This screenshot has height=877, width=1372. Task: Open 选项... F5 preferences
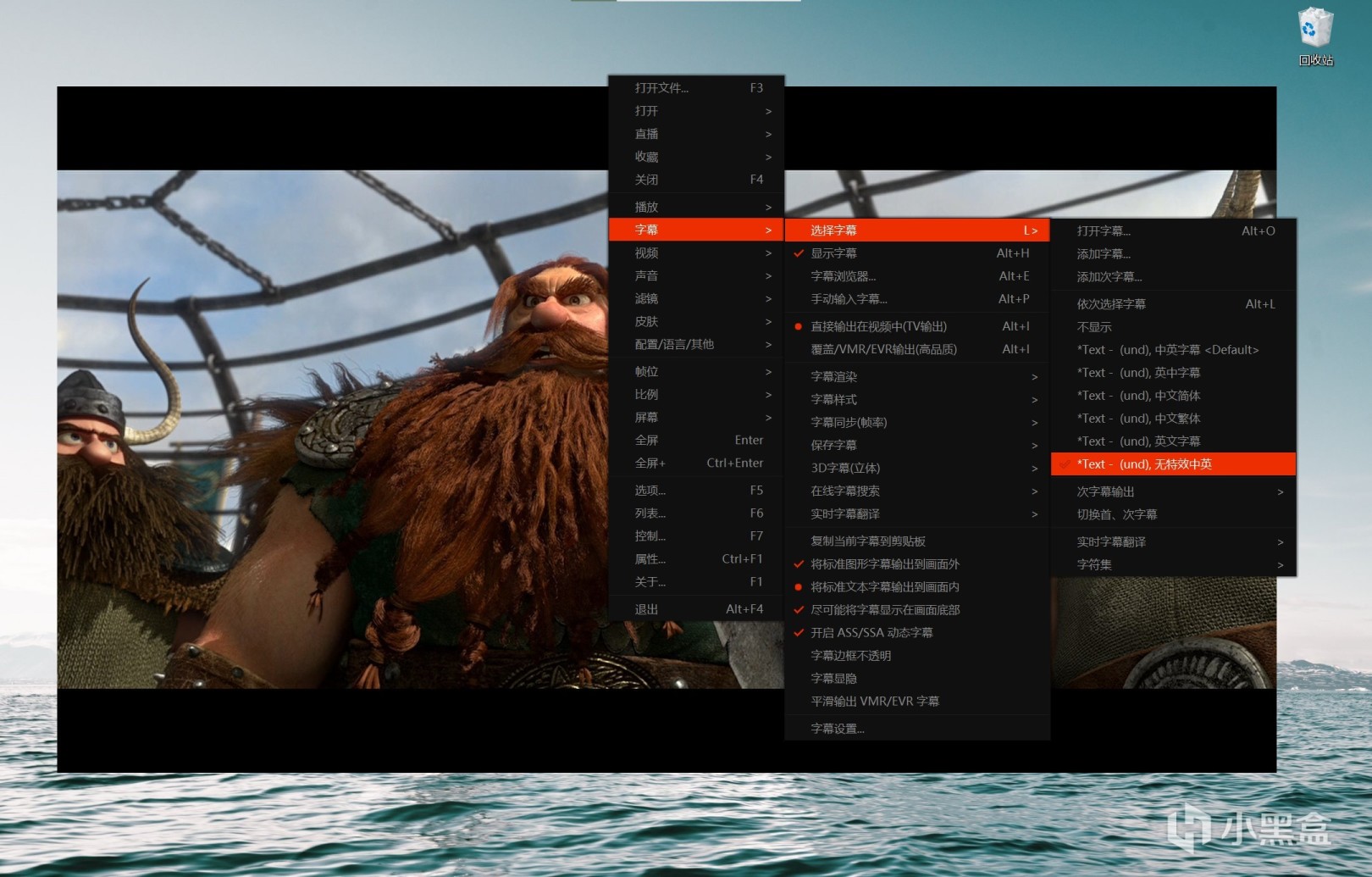pos(696,490)
